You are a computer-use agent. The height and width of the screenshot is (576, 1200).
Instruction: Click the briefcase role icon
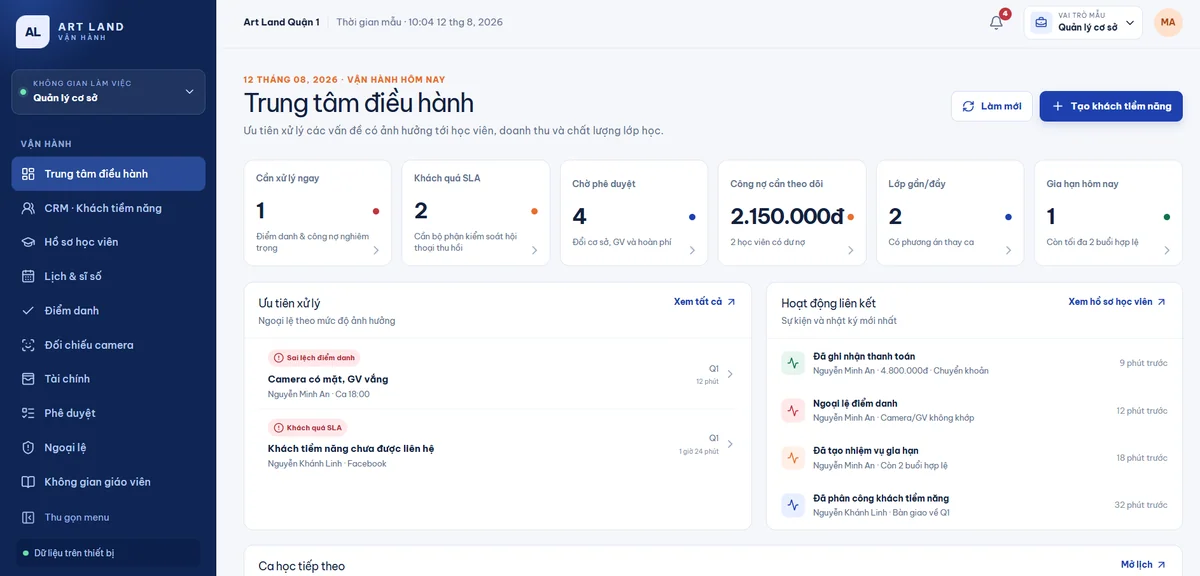[1041, 22]
